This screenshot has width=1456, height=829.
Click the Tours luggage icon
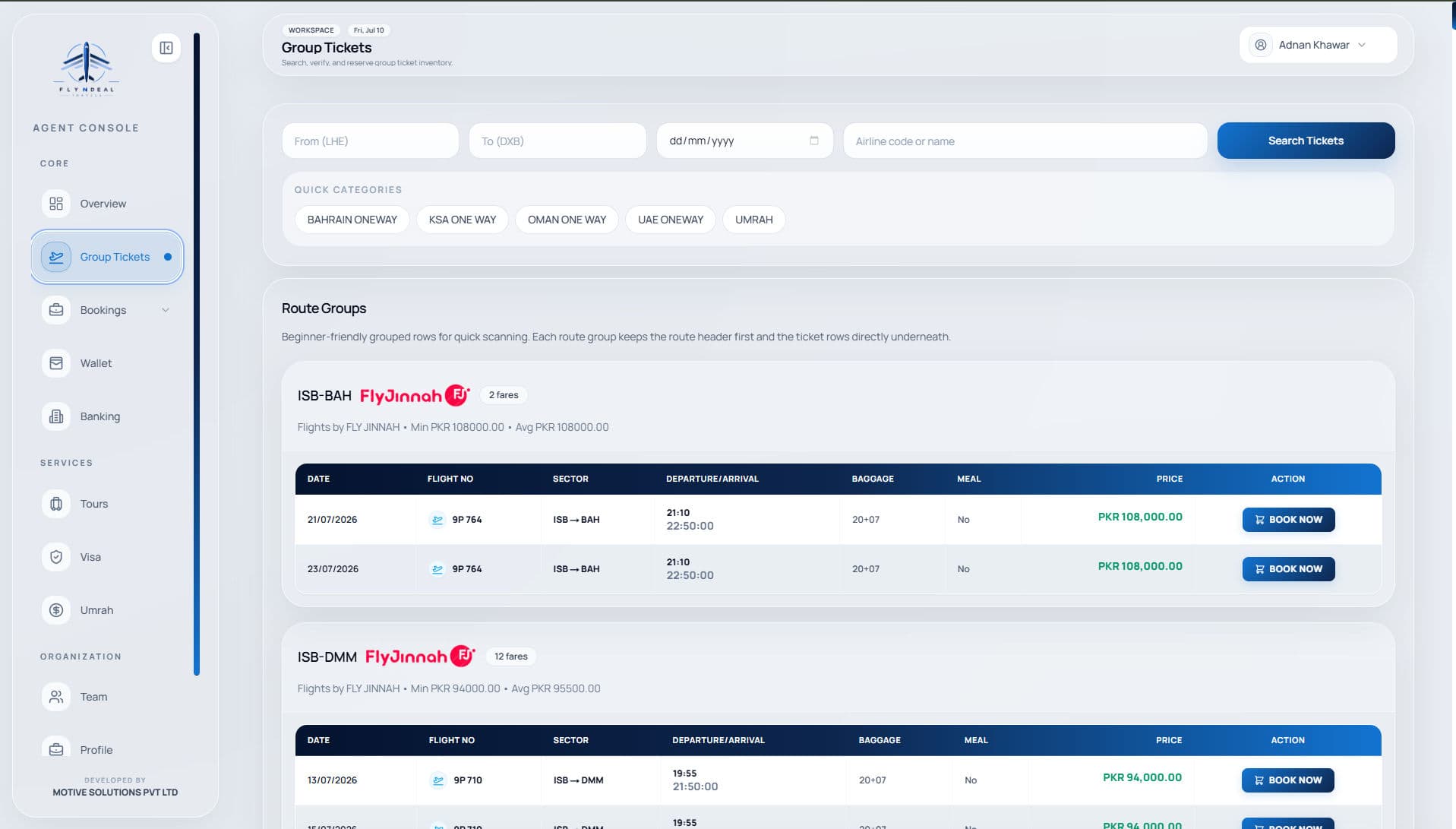56,504
